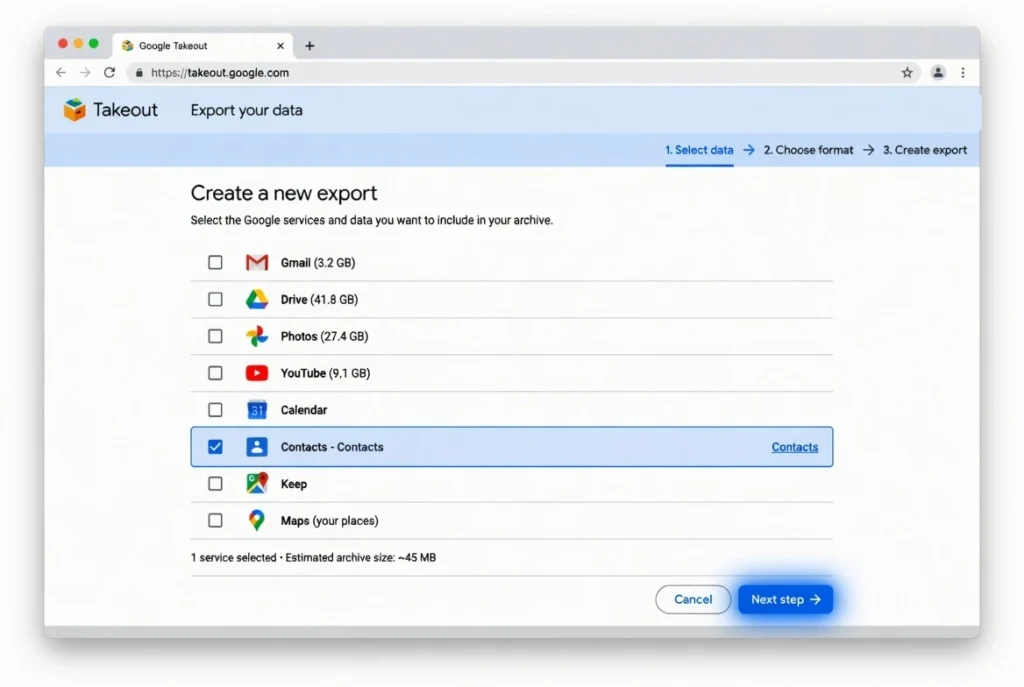
Task: Reload the Takeout page
Action: pos(110,72)
